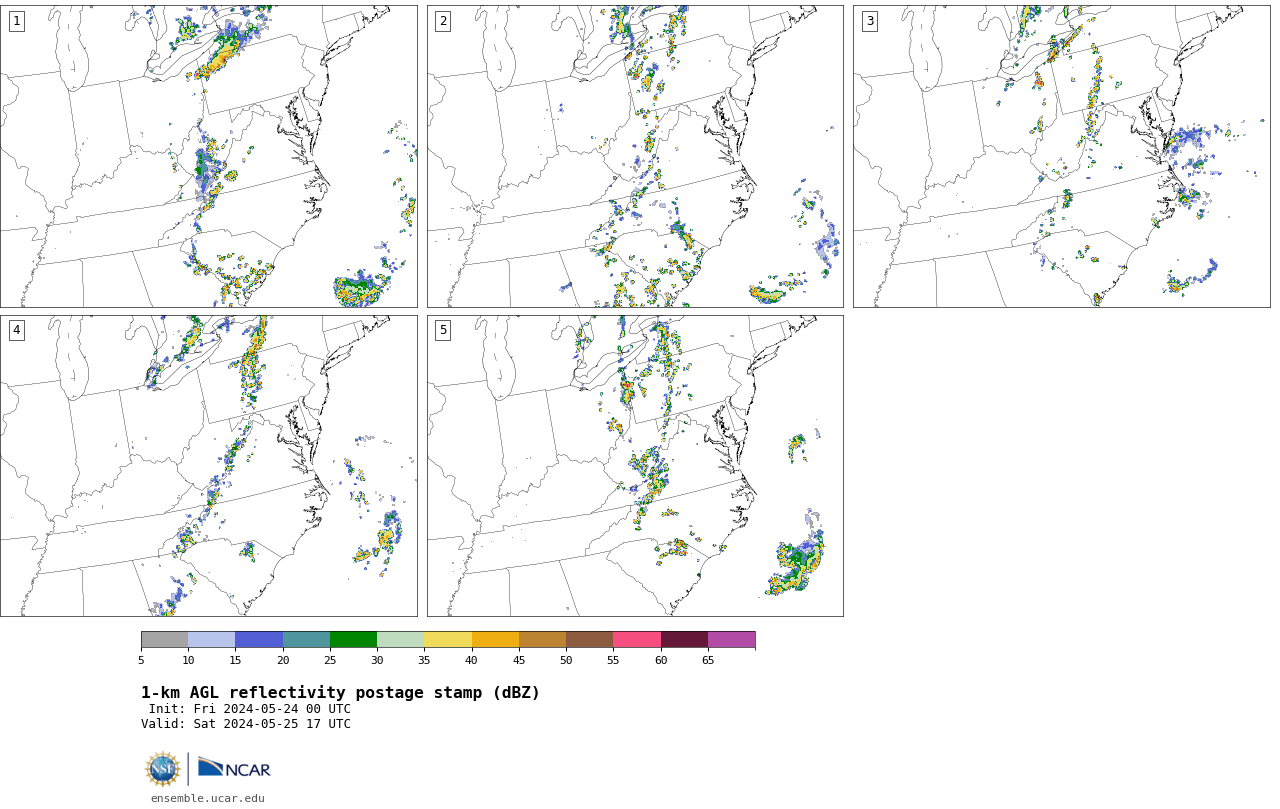Click the colorbar tick label 65

click(x=708, y=660)
